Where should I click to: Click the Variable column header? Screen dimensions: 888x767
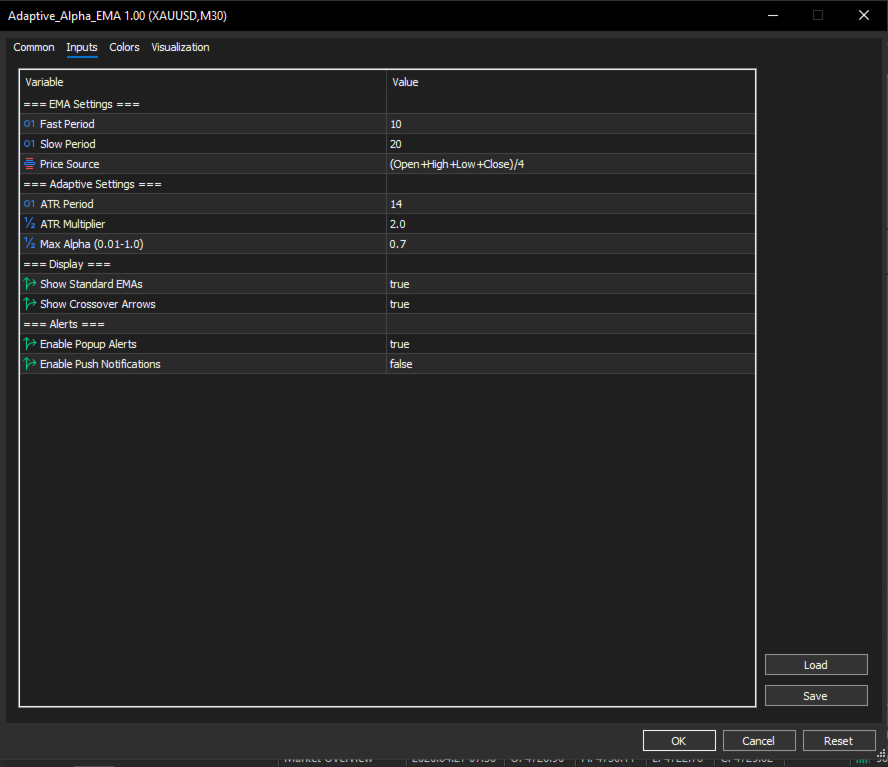pos(203,82)
